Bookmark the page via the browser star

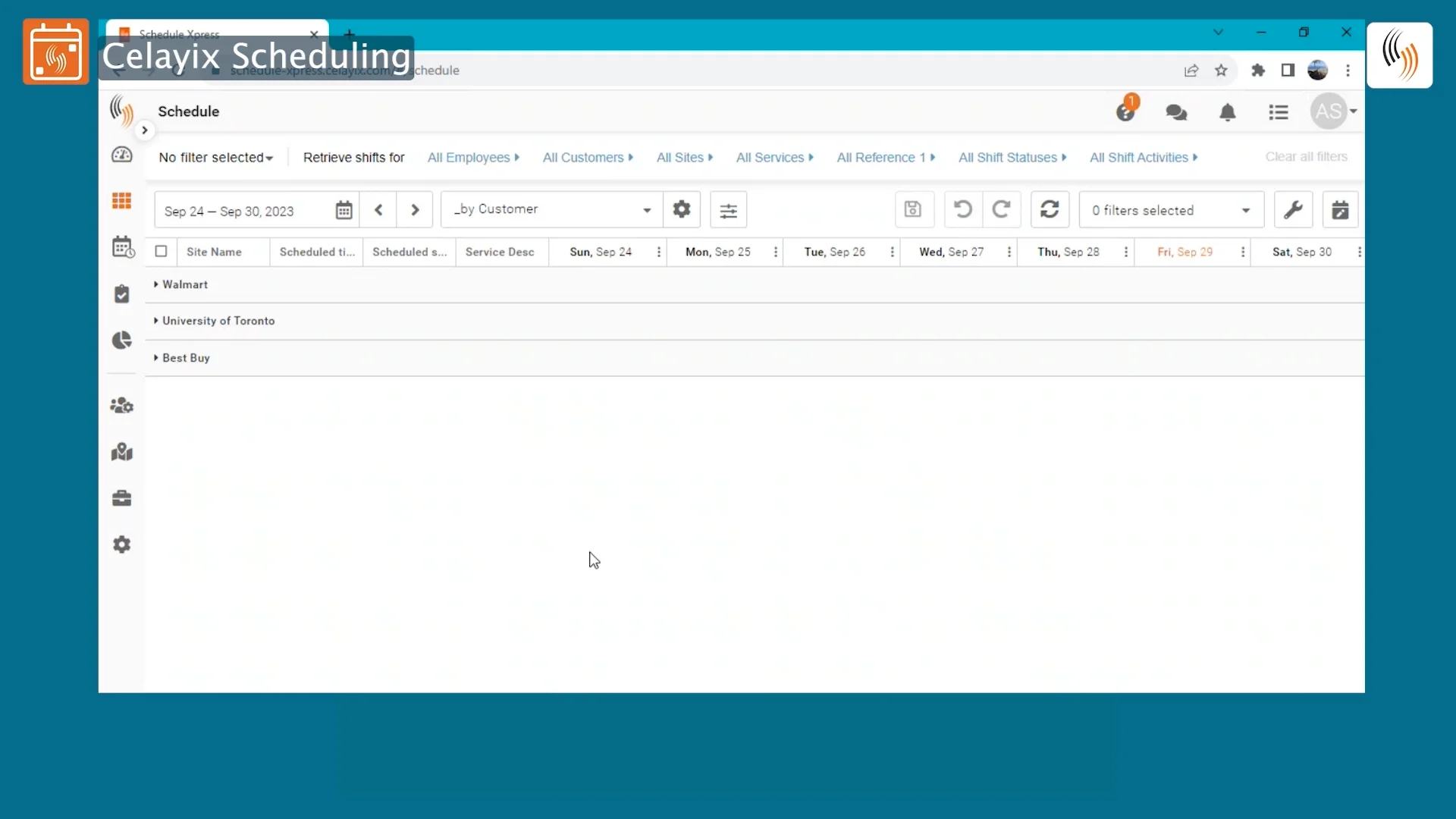(x=1222, y=70)
